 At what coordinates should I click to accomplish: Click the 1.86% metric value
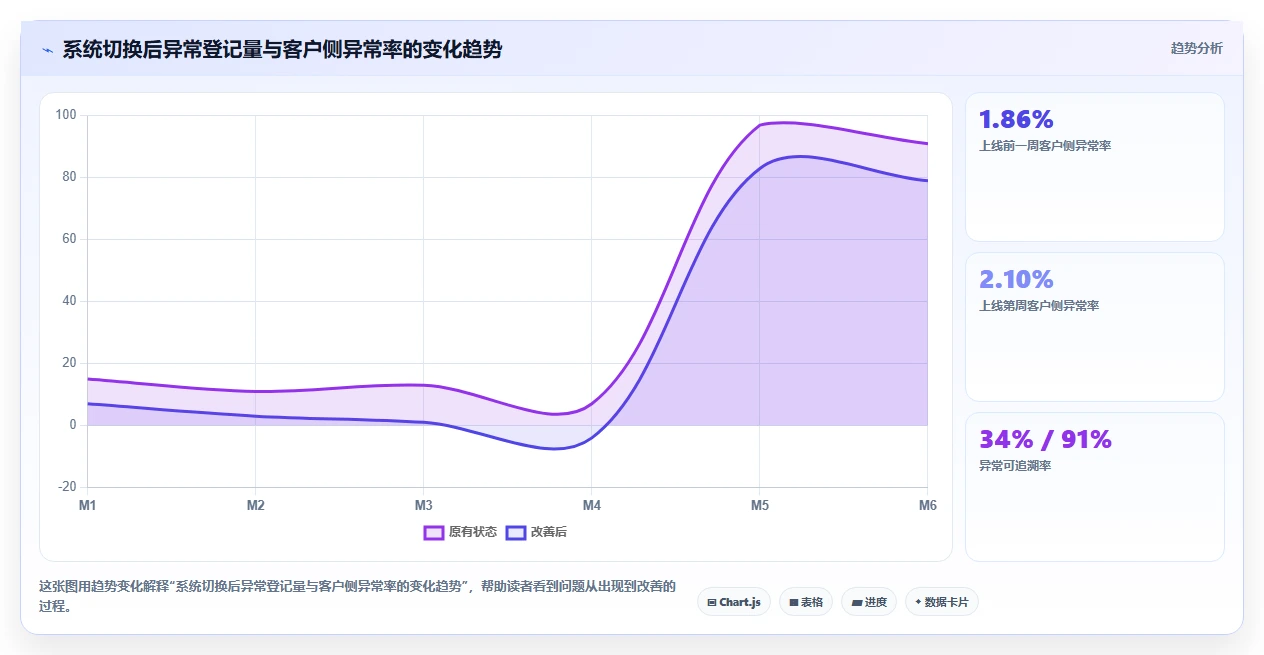point(1016,119)
